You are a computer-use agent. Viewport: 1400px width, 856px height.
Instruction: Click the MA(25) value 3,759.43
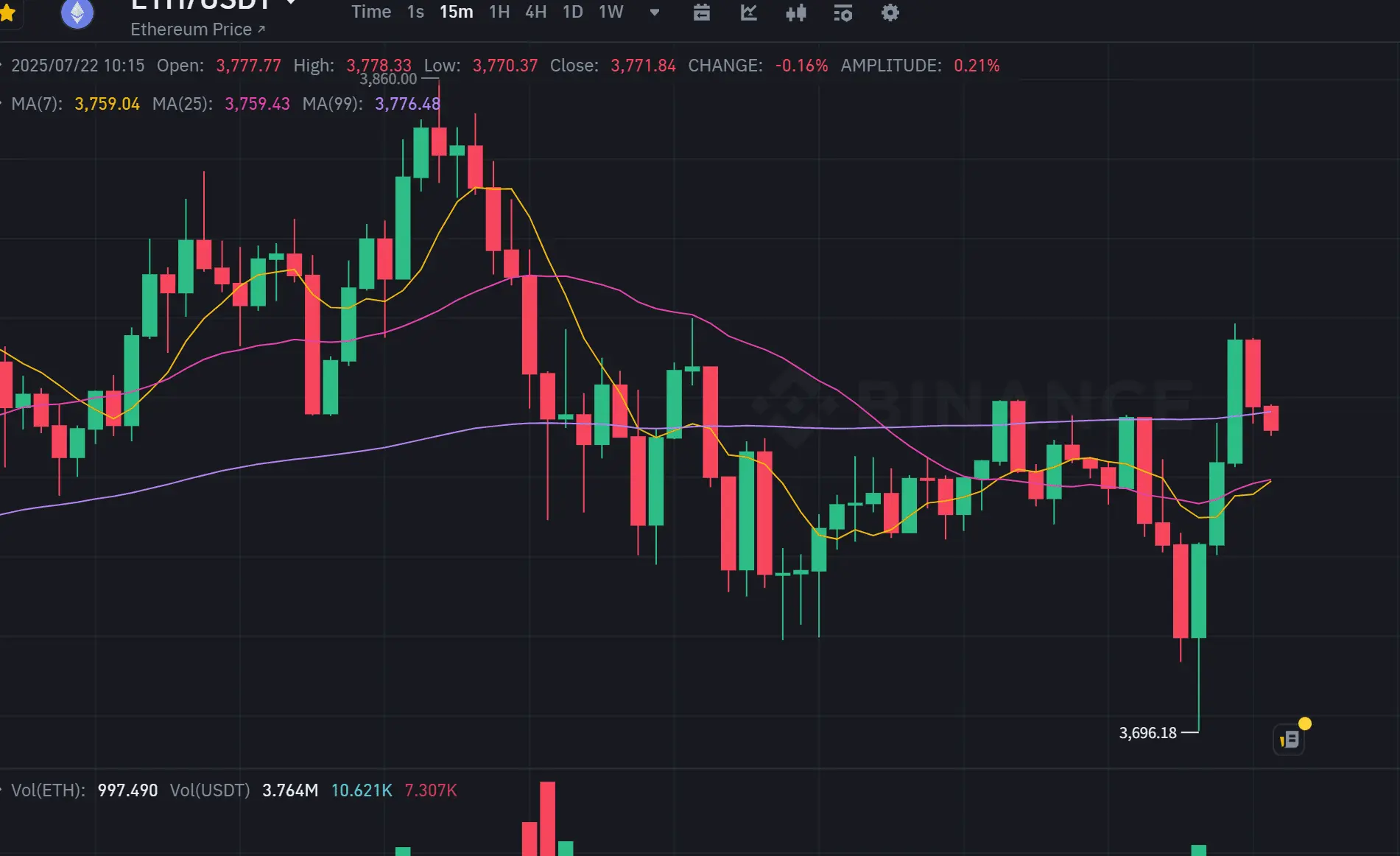[257, 104]
